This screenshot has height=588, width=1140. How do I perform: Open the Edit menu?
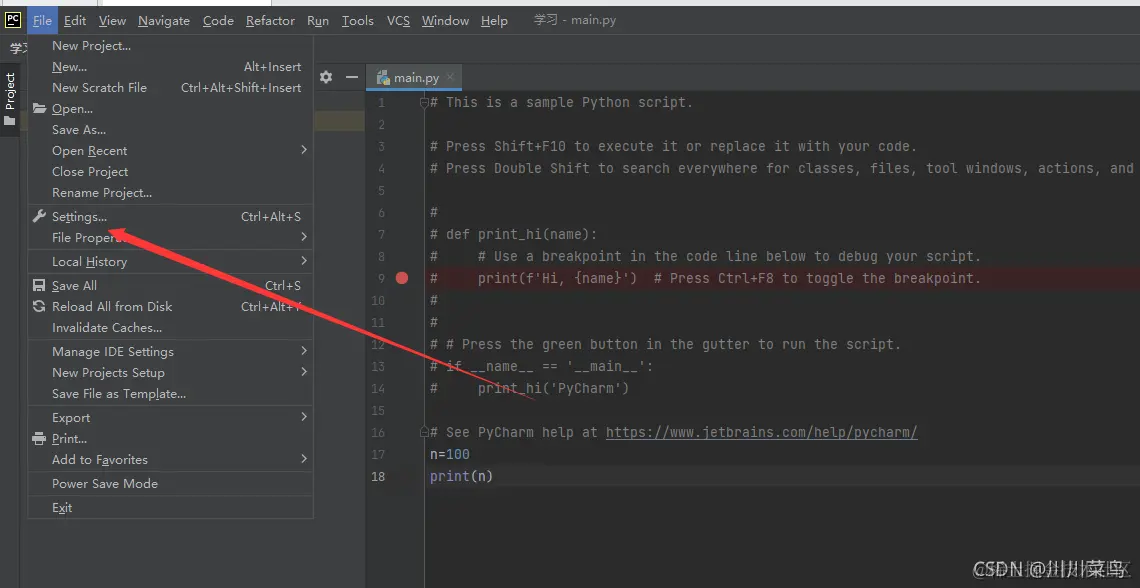click(75, 20)
